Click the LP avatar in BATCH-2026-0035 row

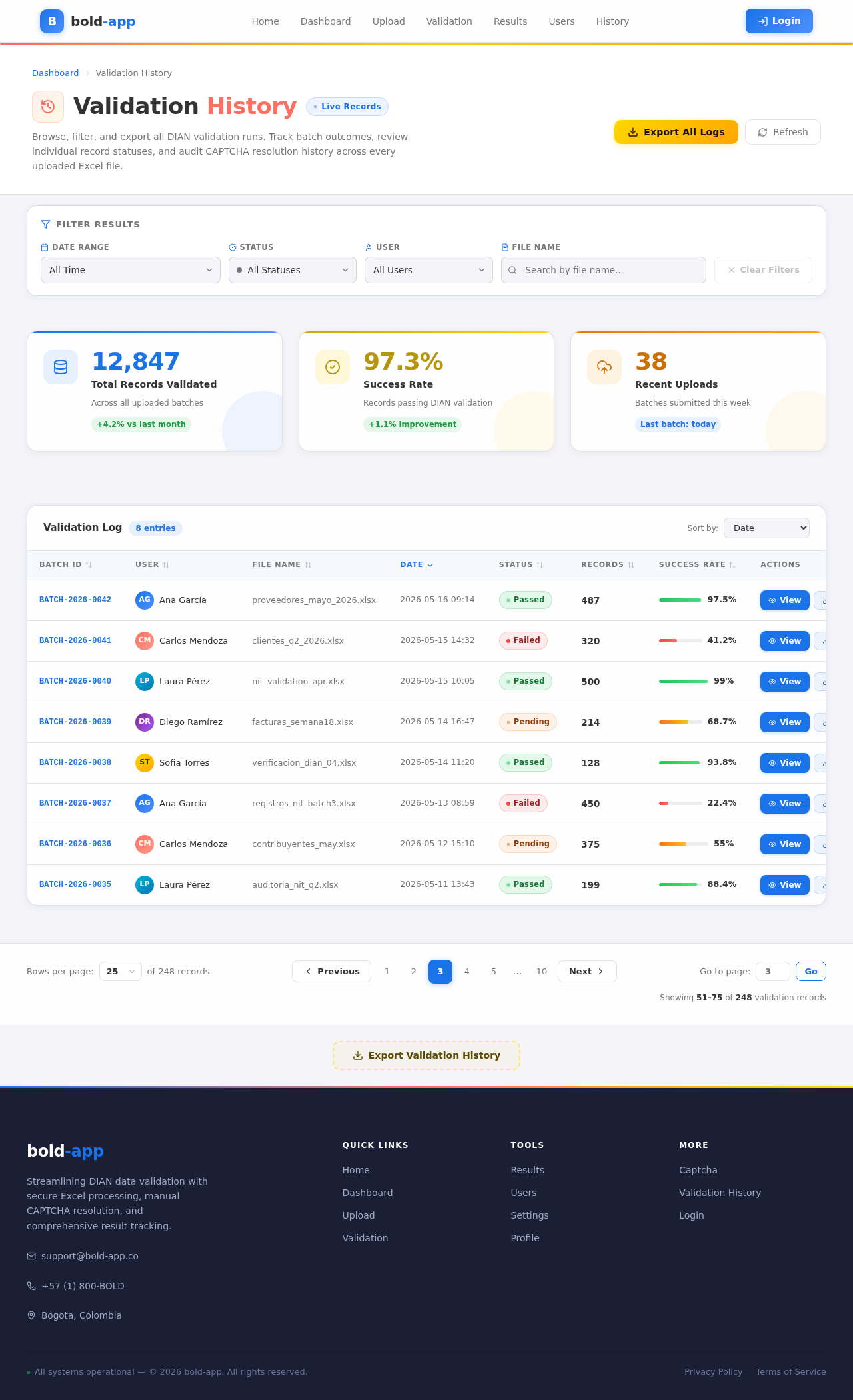tap(145, 885)
